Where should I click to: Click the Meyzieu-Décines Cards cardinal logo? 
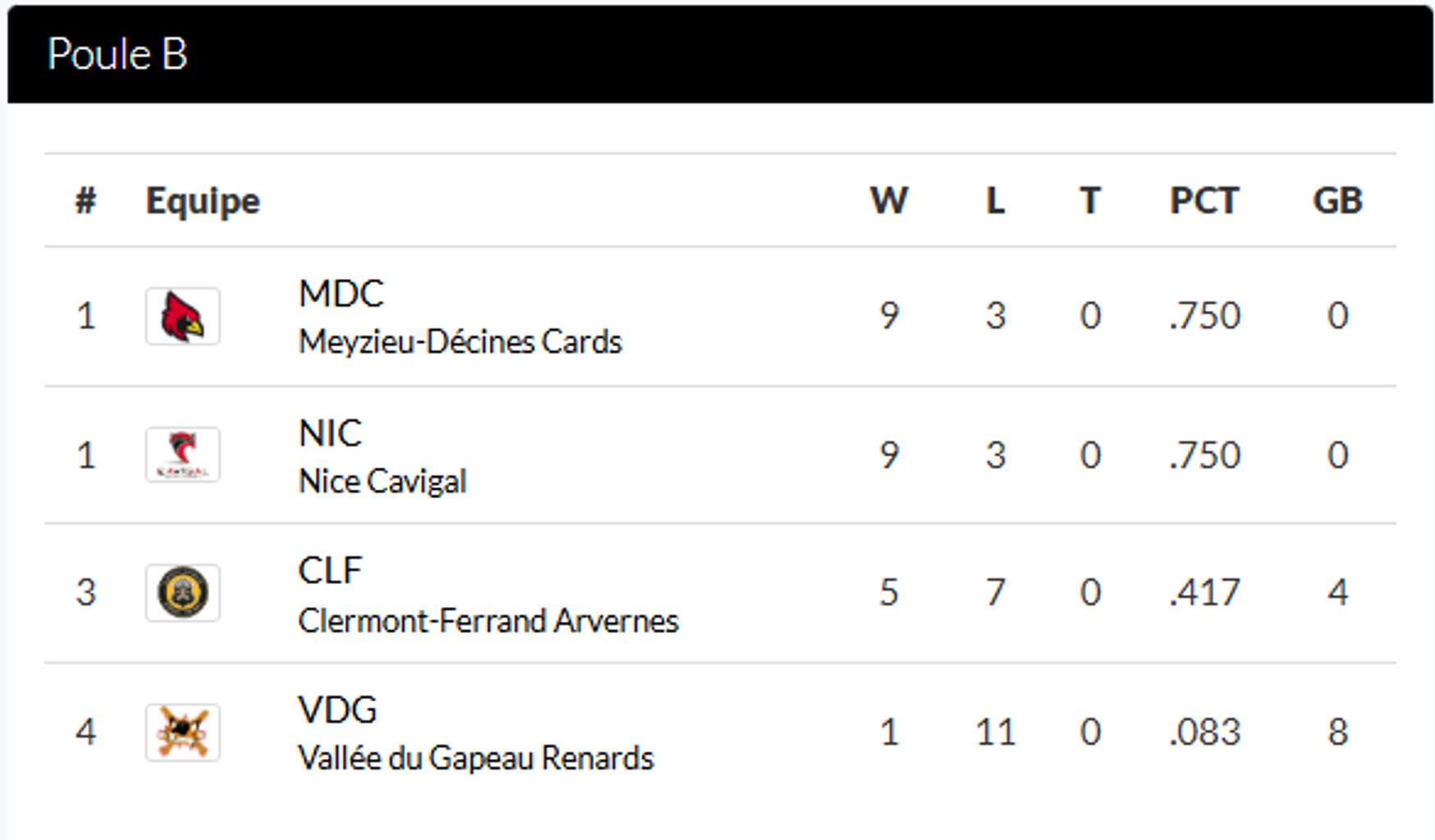click(x=182, y=317)
